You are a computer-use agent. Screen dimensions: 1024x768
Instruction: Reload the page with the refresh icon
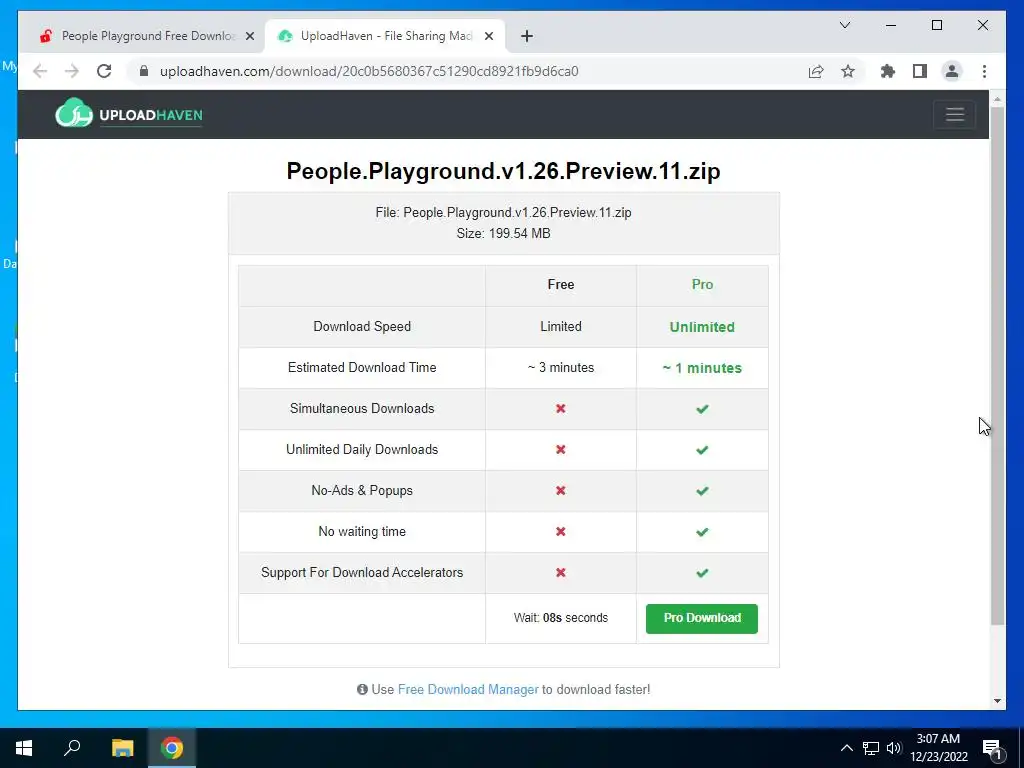click(104, 71)
